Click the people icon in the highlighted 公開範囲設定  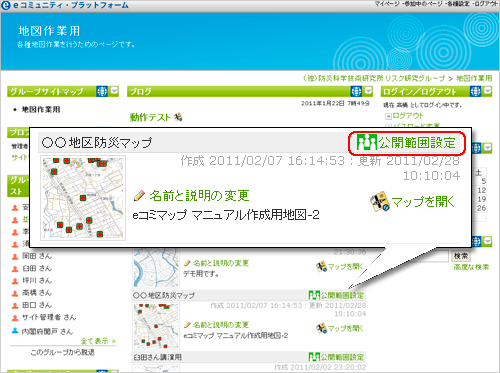click(367, 143)
